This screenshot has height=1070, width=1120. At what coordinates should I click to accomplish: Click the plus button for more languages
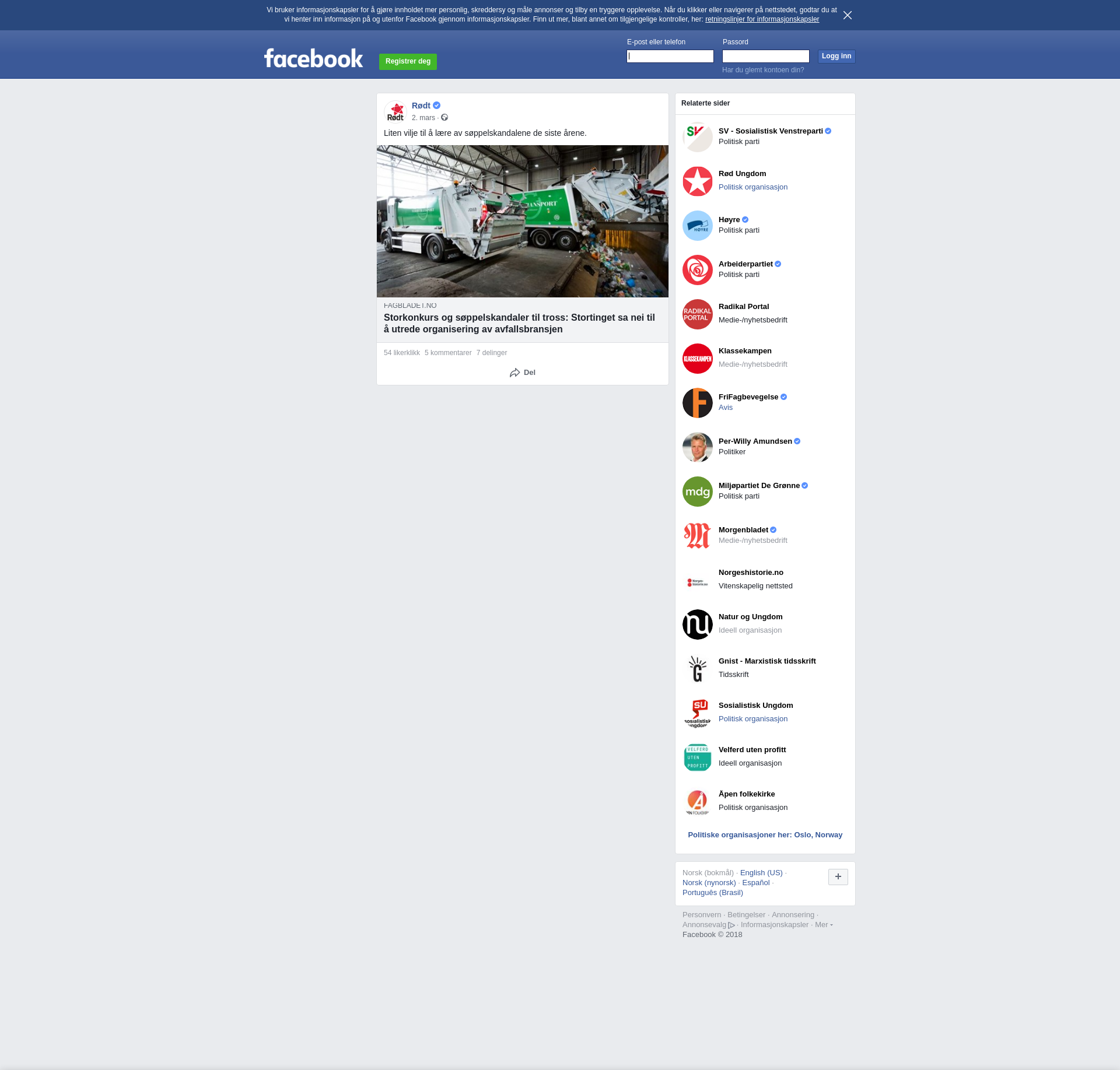click(838, 877)
